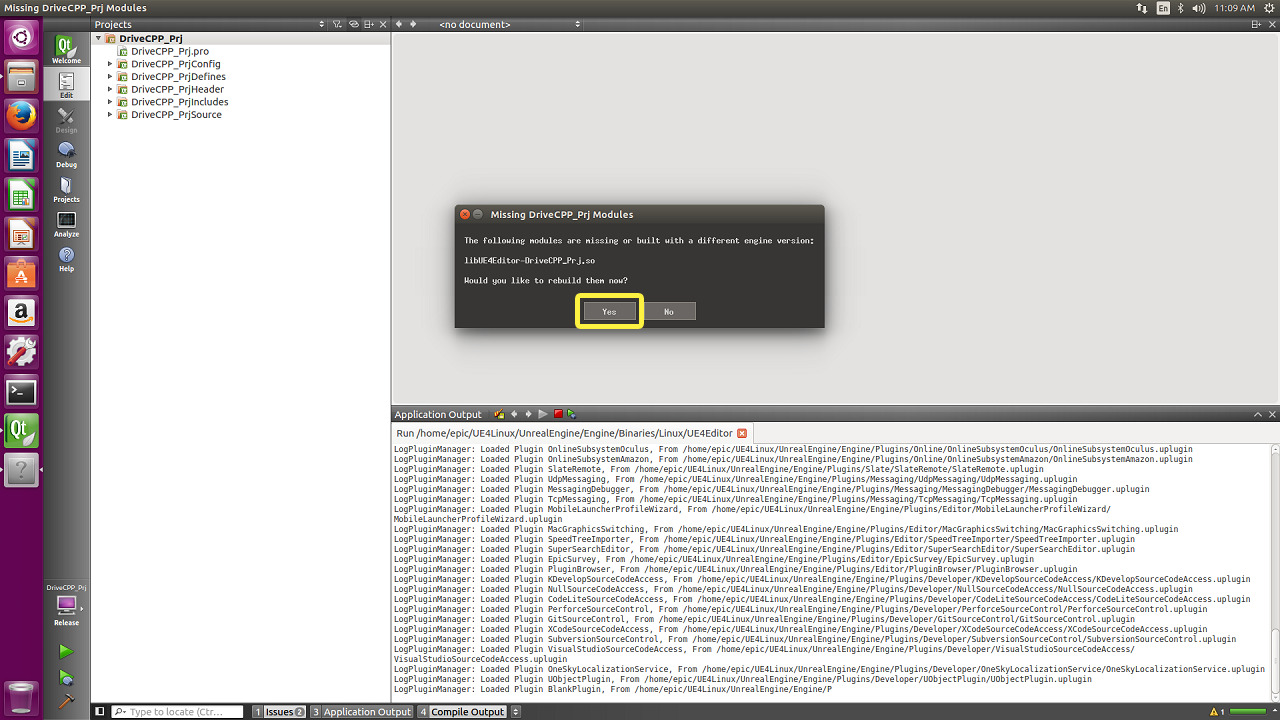Open the Welcome mode in Qt Creator

(66, 49)
